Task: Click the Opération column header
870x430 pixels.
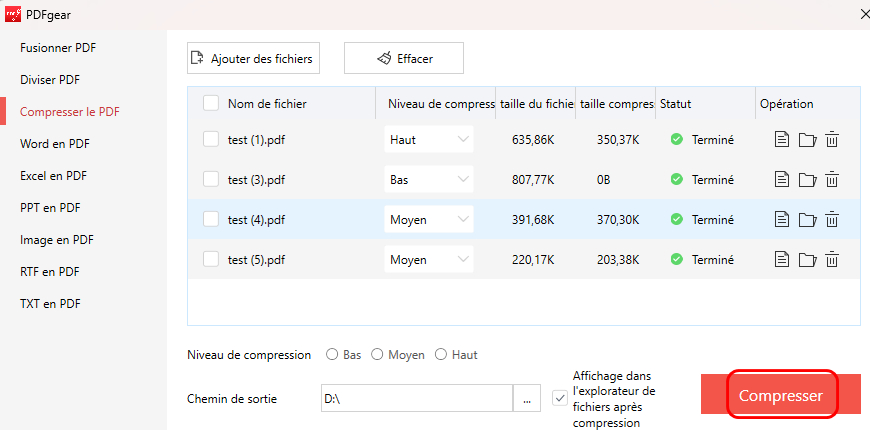Action: (x=787, y=104)
